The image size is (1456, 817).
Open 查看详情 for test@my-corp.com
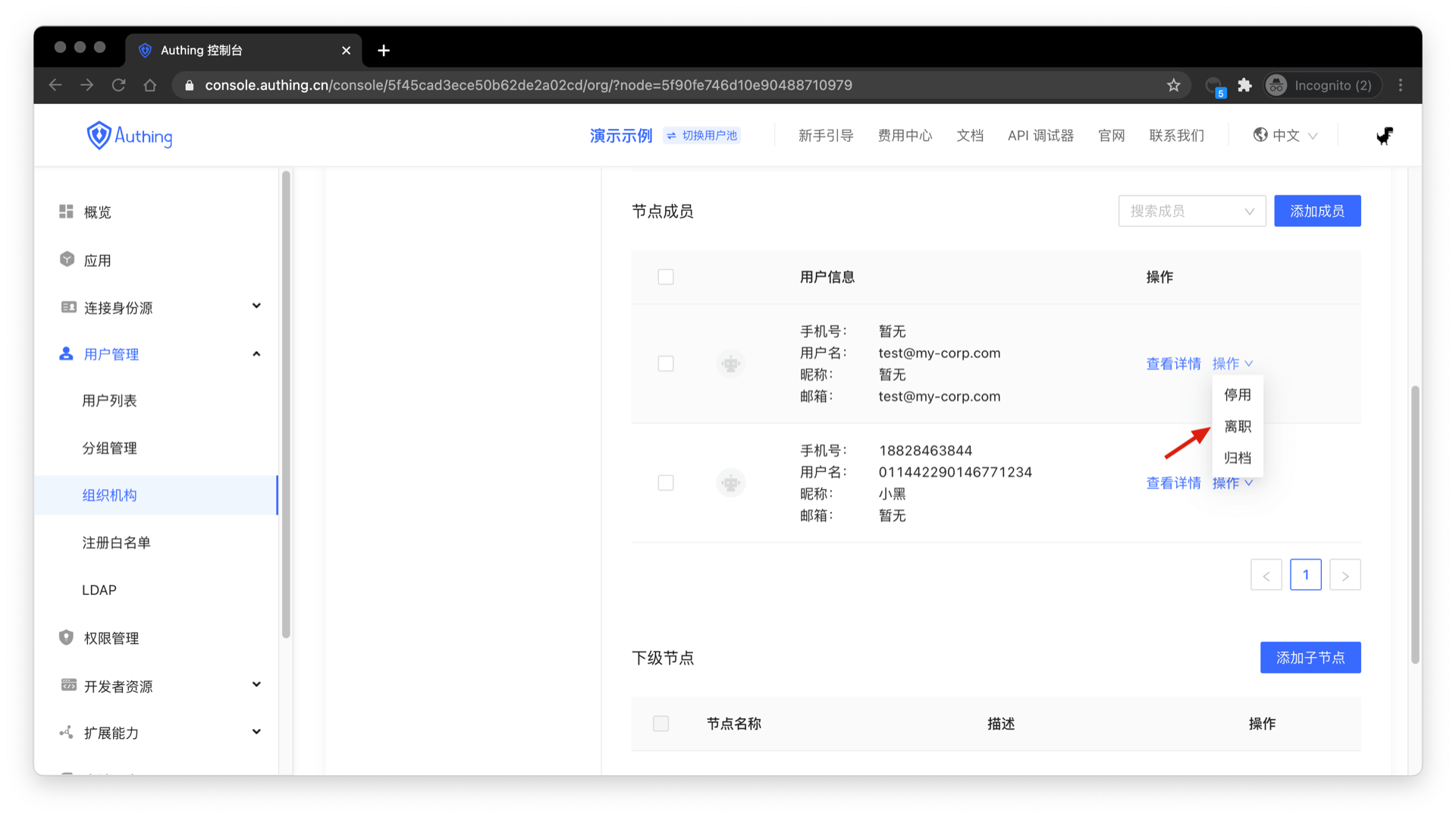pyautogui.click(x=1172, y=363)
